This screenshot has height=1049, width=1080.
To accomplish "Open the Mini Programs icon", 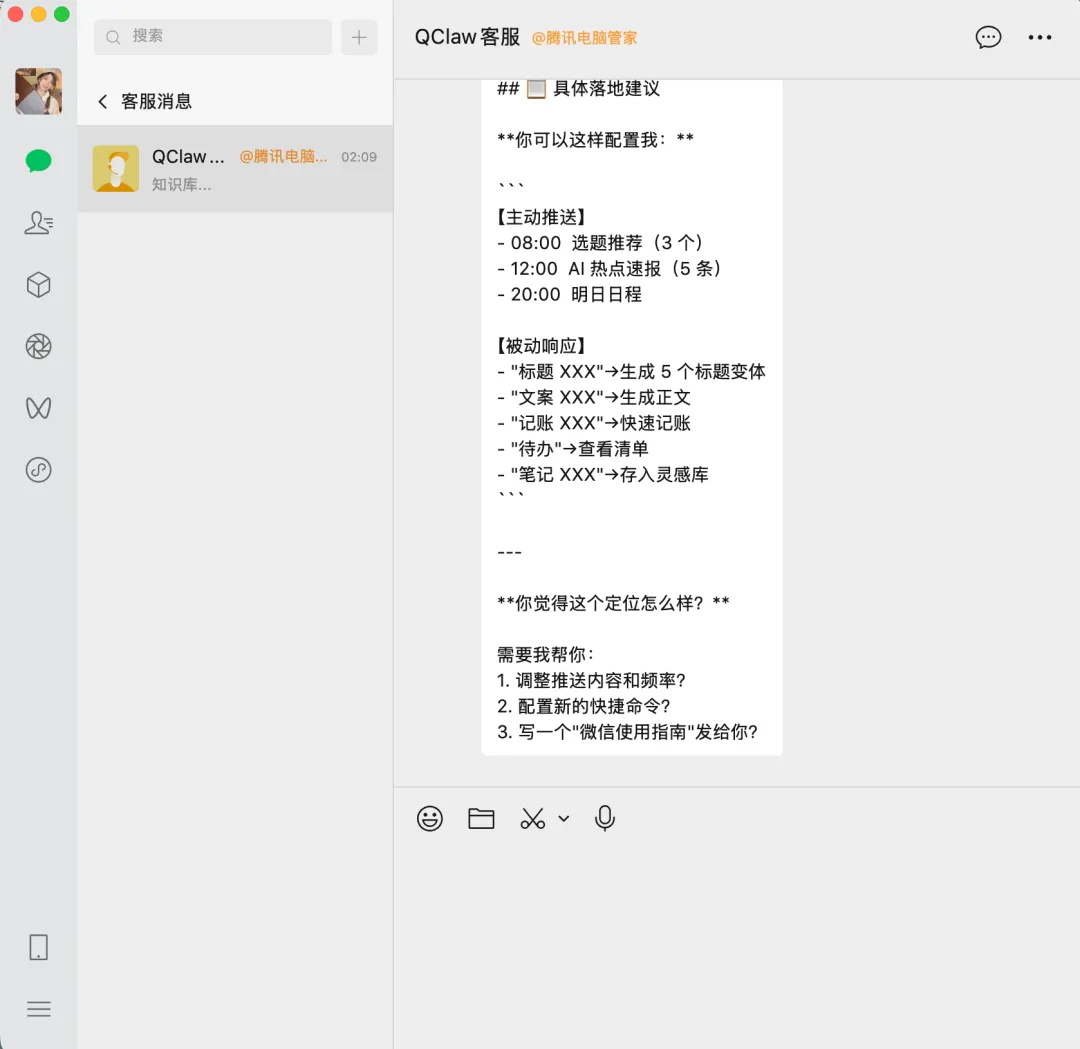I will (39, 470).
